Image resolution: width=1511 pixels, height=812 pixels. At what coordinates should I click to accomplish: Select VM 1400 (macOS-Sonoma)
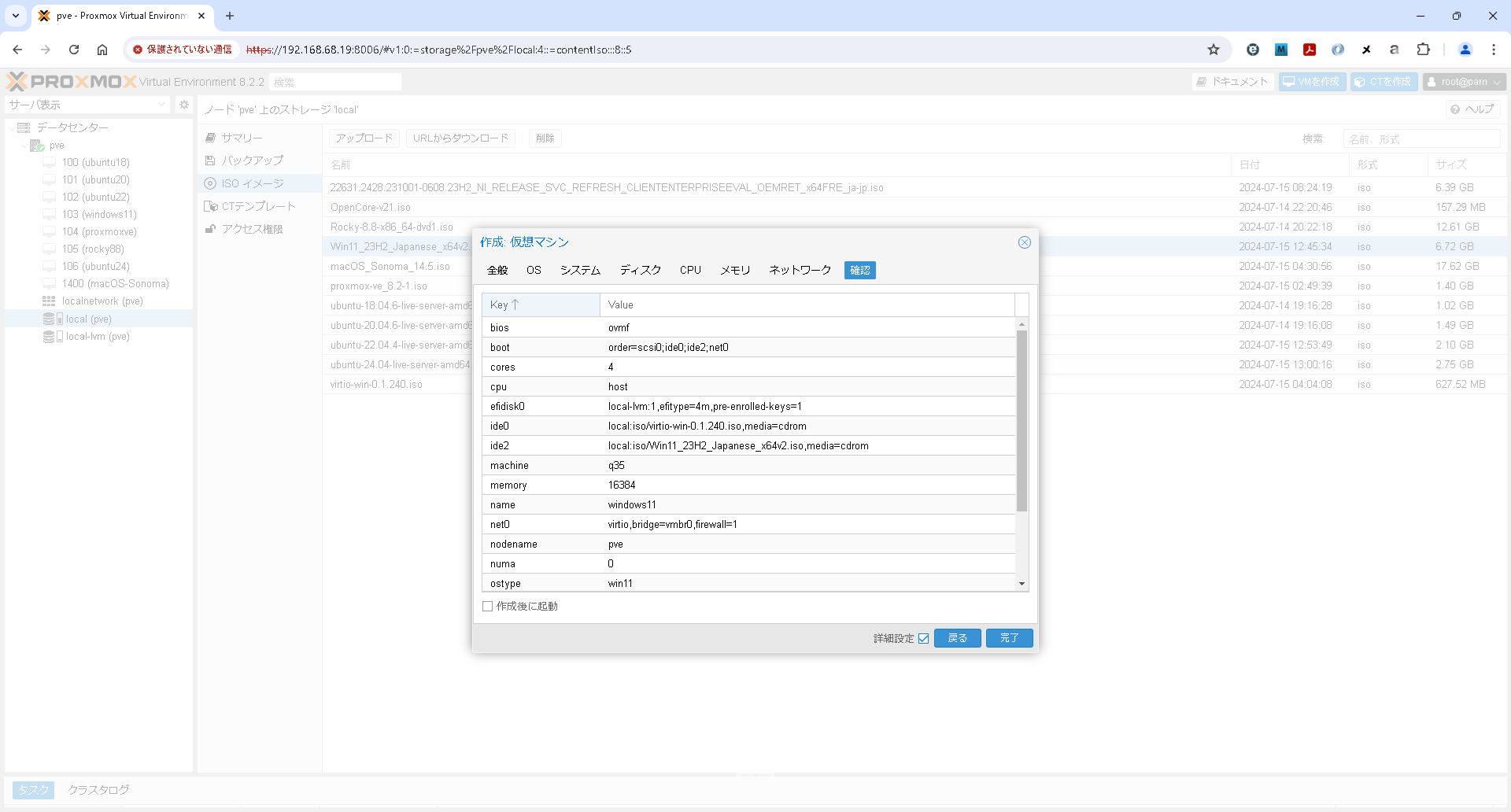click(116, 284)
